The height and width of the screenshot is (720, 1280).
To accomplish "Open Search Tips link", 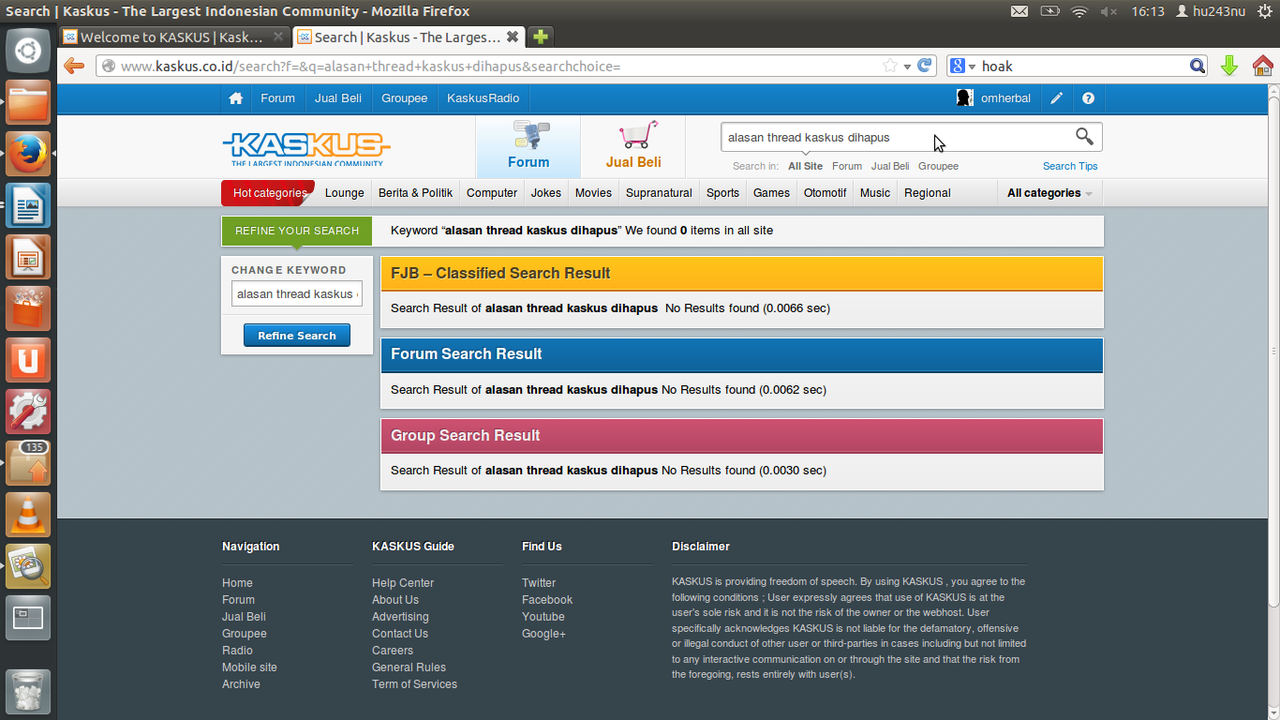I will [1070, 166].
